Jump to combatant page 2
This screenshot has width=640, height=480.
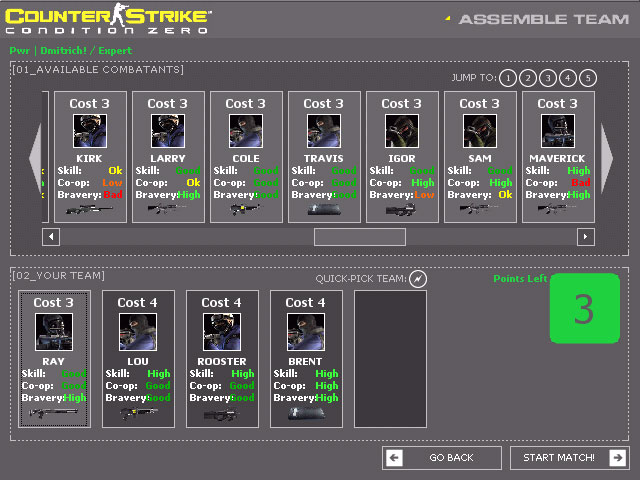528,78
